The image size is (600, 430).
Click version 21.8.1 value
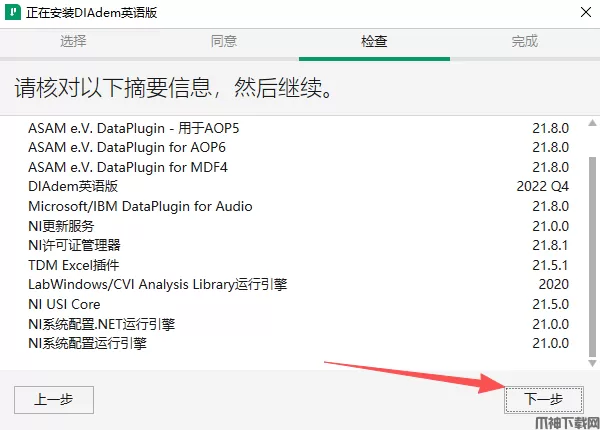(x=551, y=246)
